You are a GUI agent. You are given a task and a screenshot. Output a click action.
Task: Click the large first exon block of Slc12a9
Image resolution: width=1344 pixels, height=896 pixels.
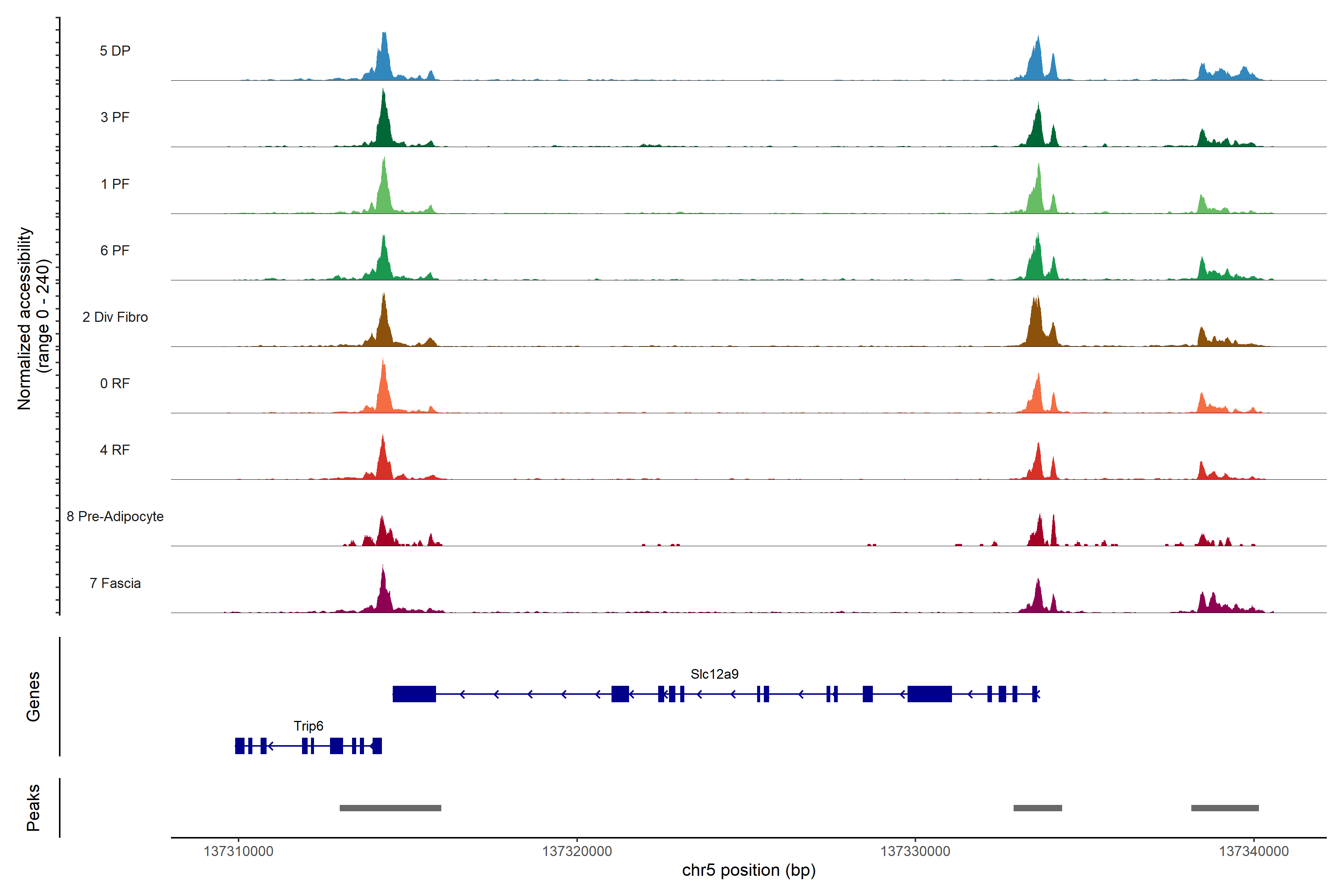coord(414,694)
